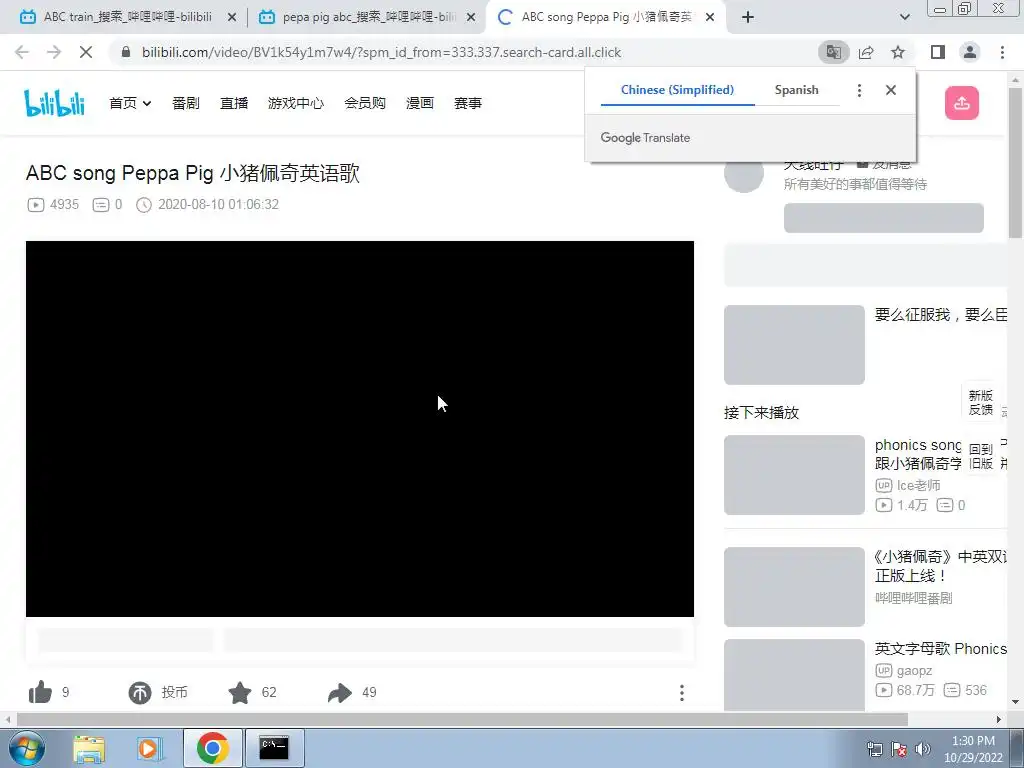Open the phonics song video thumbnail
Image resolution: width=1024 pixels, height=768 pixels.
click(x=794, y=475)
